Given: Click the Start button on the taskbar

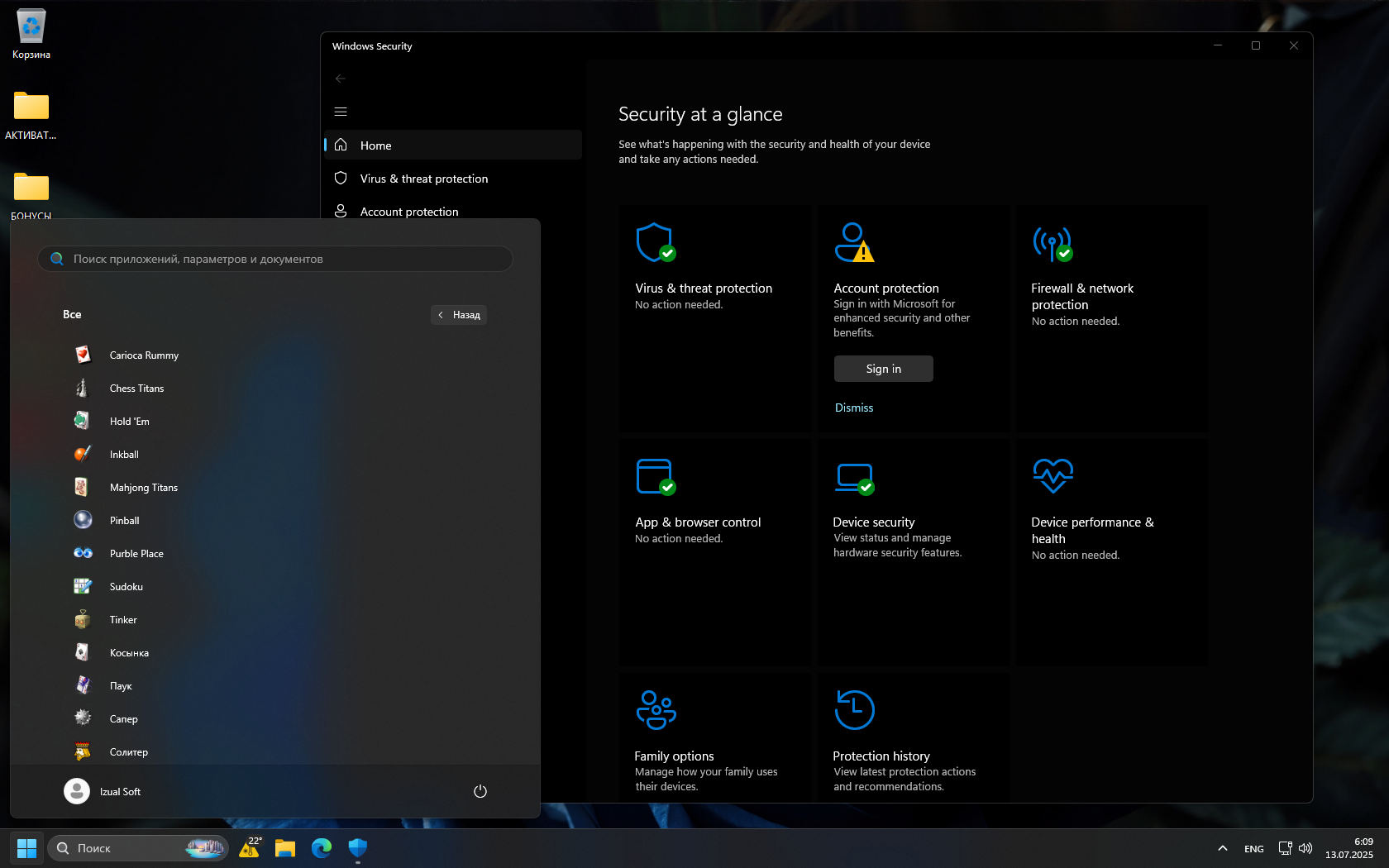Looking at the screenshot, I should pyautogui.click(x=26, y=848).
